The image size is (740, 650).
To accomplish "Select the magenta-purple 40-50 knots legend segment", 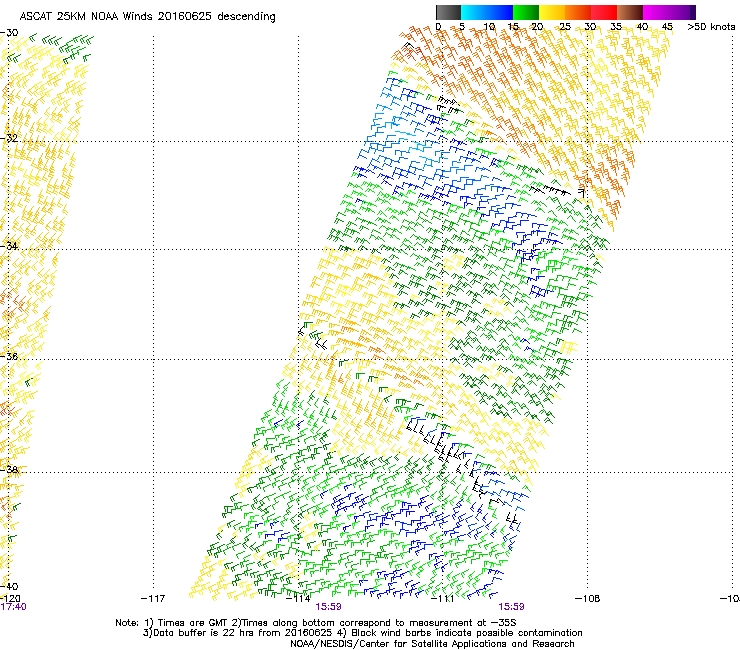I will coord(669,12).
